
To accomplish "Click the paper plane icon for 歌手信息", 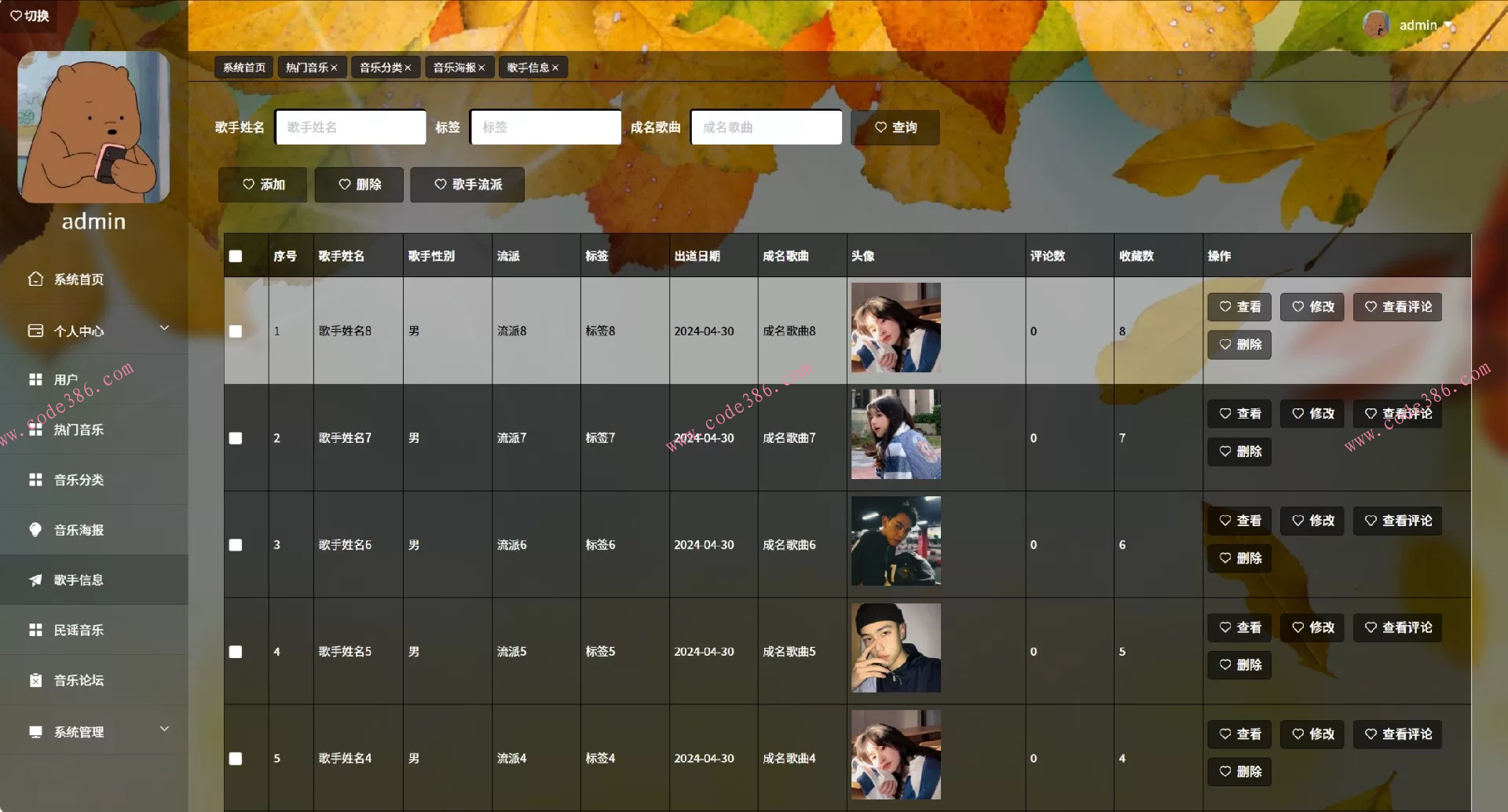I will [35, 580].
